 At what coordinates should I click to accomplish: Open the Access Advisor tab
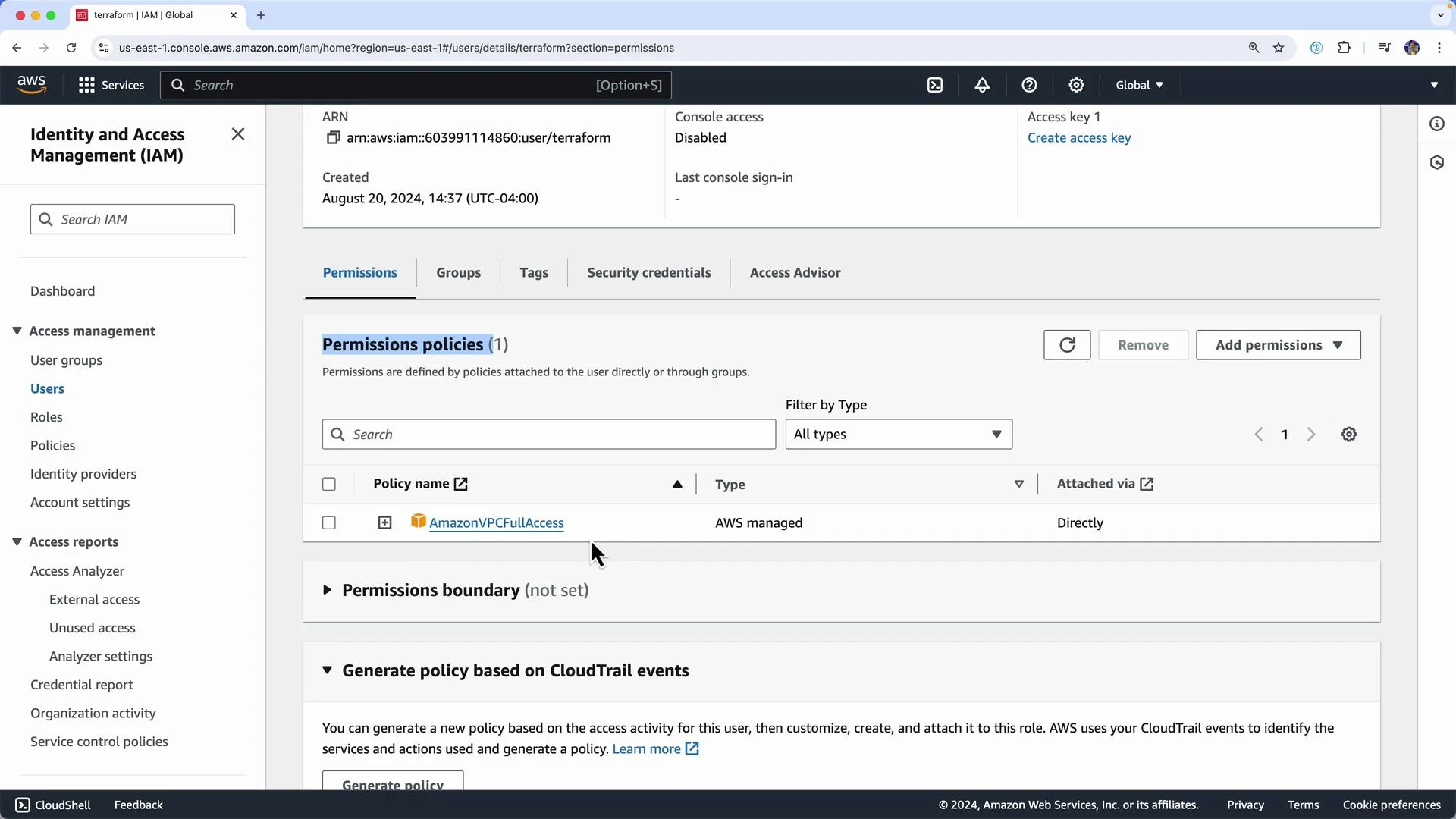pos(795,273)
